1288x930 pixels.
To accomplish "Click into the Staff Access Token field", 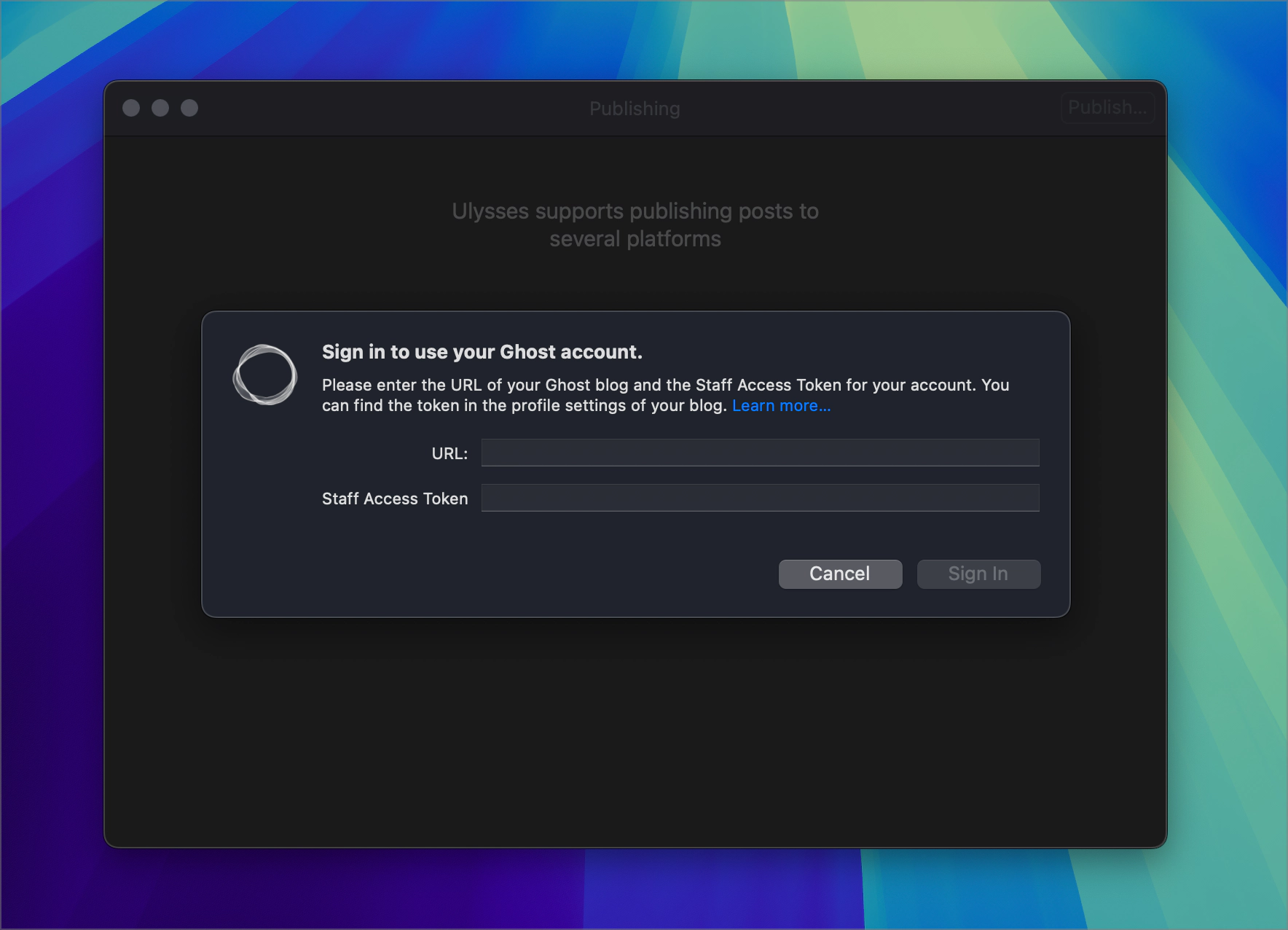I will pyautogui.click(x=760, y=498).
